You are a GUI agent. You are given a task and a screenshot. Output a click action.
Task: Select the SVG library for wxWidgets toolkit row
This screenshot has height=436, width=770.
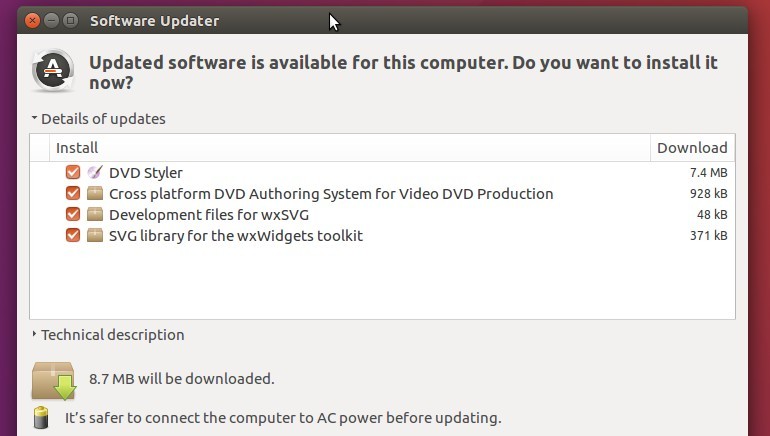(x=382, y=236)
